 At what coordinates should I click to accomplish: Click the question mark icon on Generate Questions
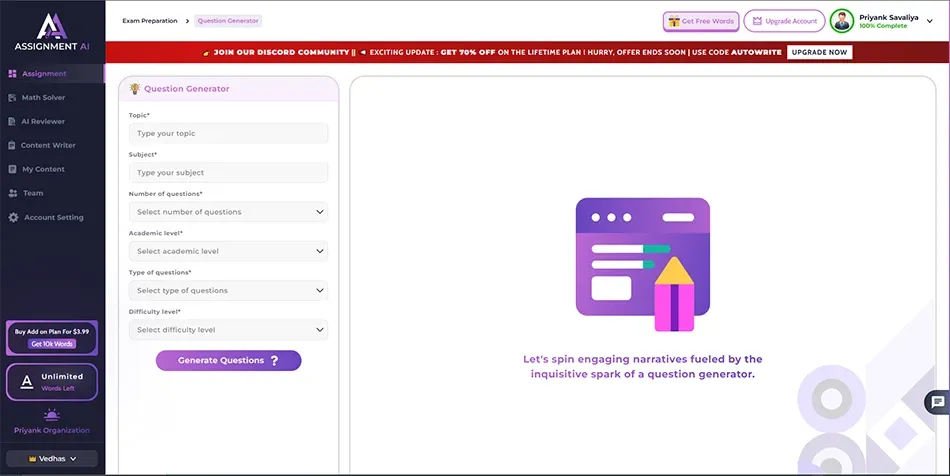point(274,360)
